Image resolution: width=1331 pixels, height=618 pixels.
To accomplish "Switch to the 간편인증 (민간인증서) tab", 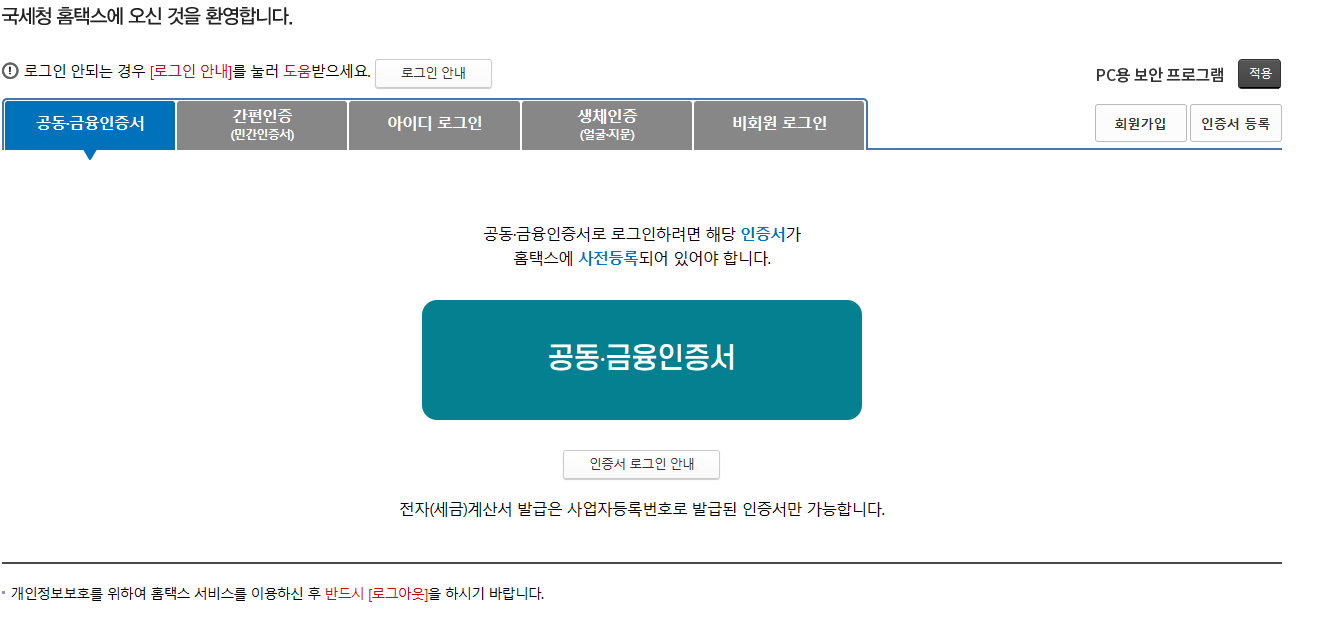I will click(x=262, y=124).
